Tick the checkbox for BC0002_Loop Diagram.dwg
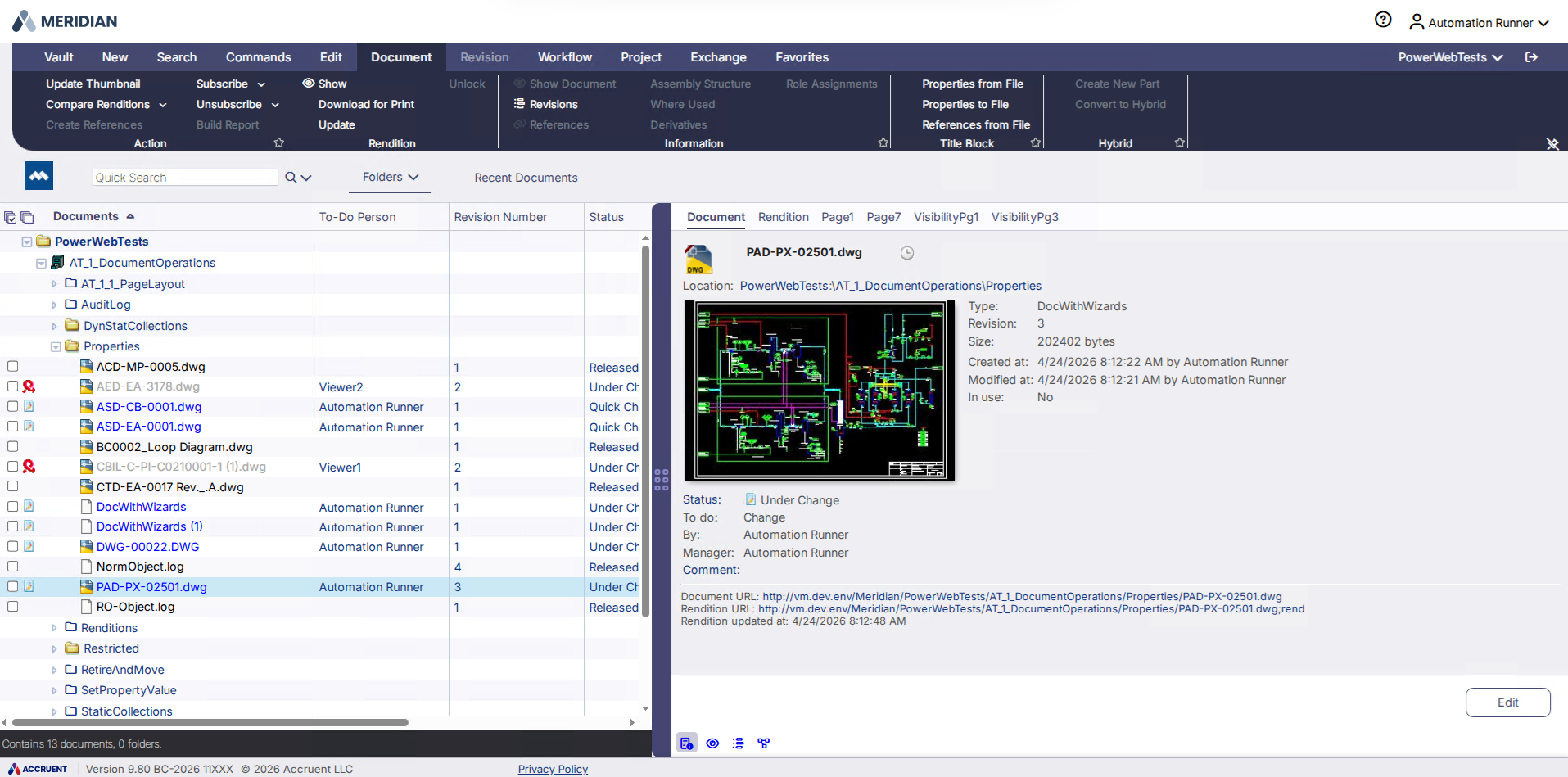The height and width of the screenshot is (777, 1568). 13,447
